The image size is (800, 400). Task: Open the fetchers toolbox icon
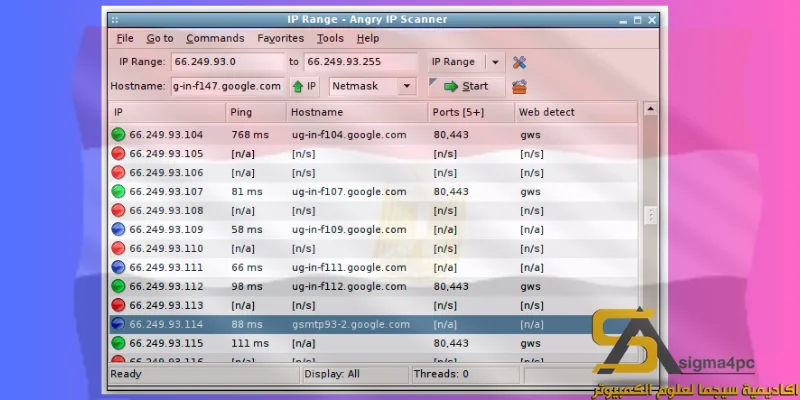click(519, 87)
